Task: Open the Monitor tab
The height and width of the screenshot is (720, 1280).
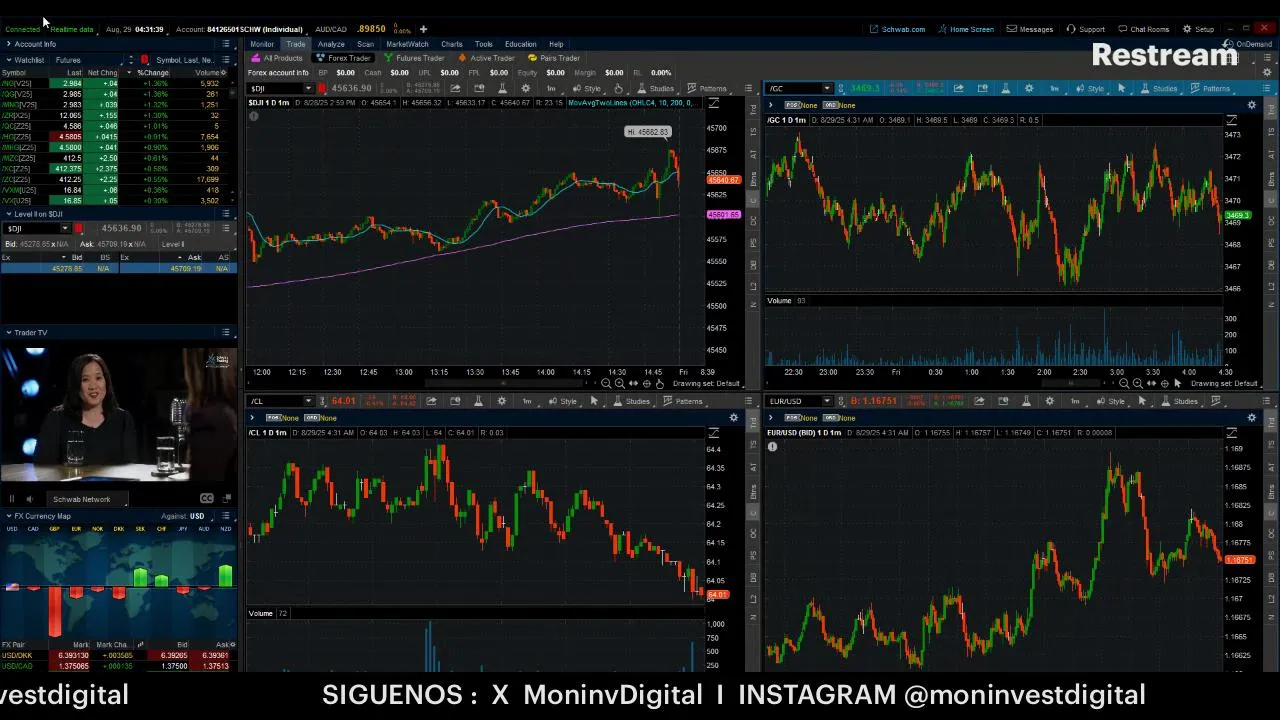Action: [262, 44]
